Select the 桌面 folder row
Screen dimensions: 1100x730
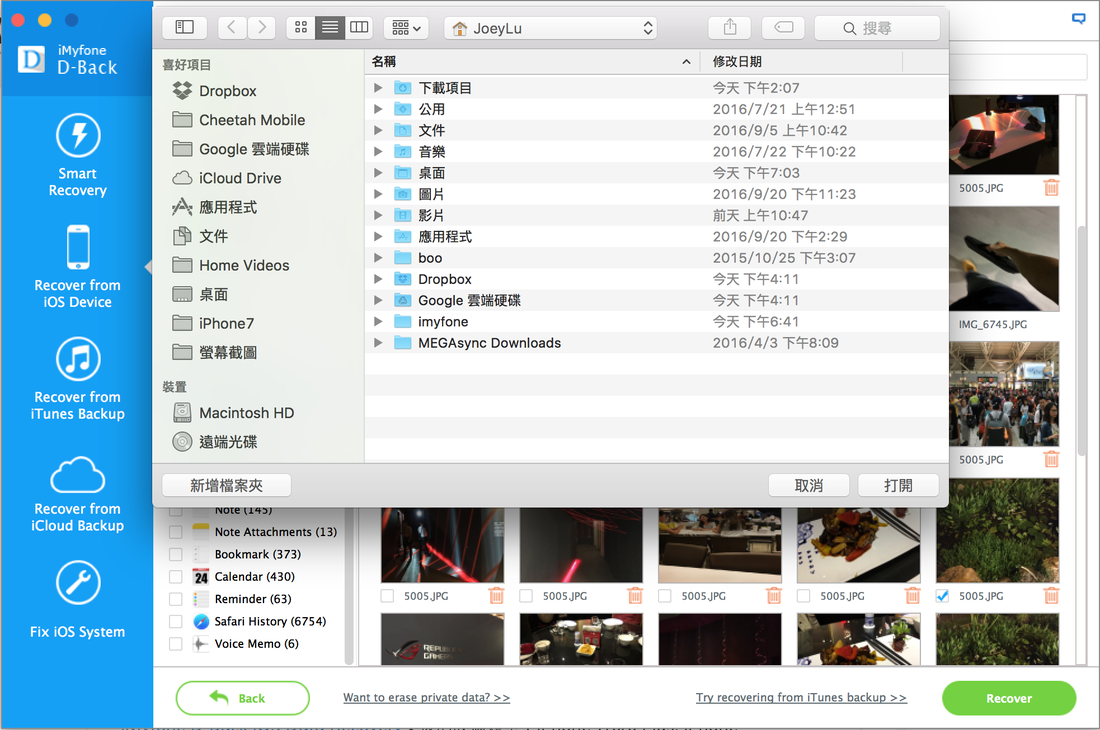657,173
